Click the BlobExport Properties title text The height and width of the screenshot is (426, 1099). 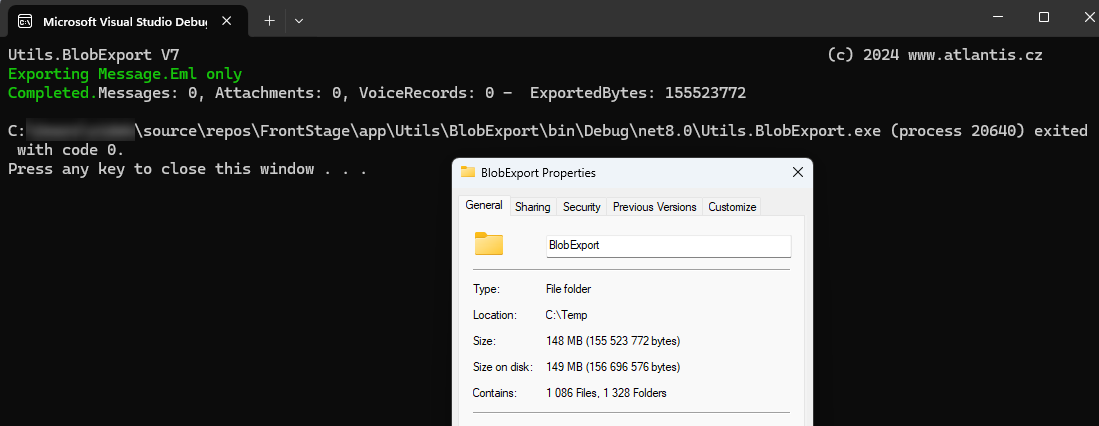pos(538,172)
